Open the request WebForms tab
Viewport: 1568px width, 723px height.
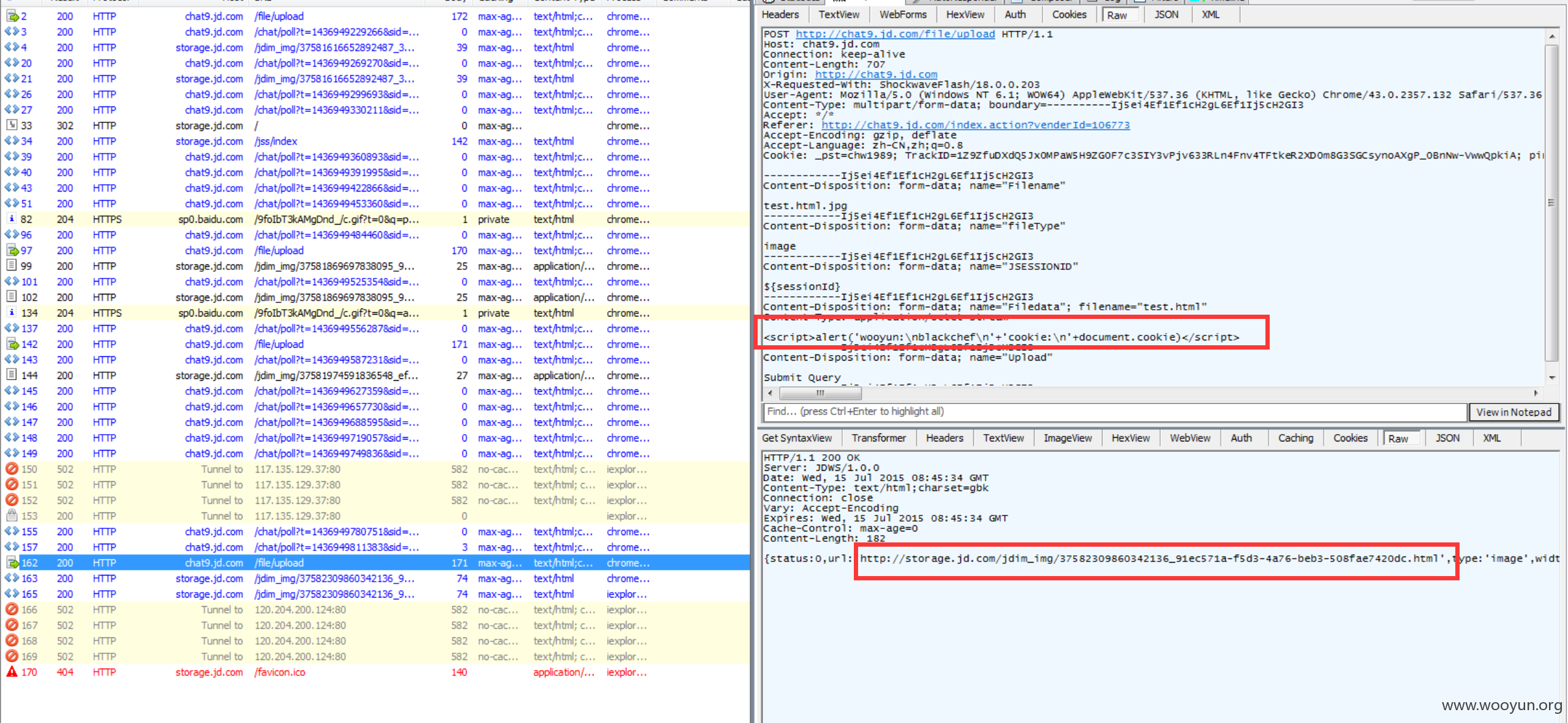pyautogui.click(x=903, y=15)
